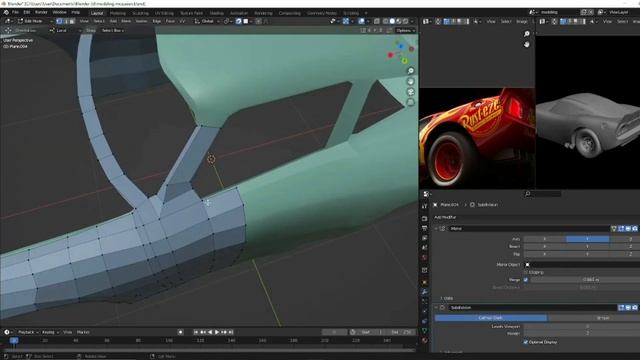
Task: Select material preview shading
Action: (x=399, y=21)
